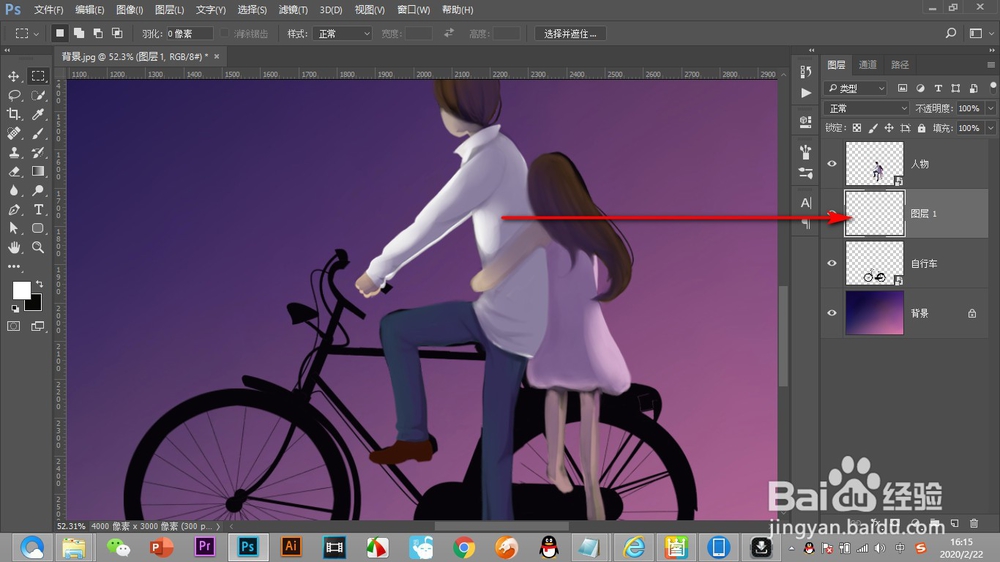The height and width of the screenshot is (562, 1000).
Task: Open the extra tools ellipsis menu
Action: tap(13, 267)
